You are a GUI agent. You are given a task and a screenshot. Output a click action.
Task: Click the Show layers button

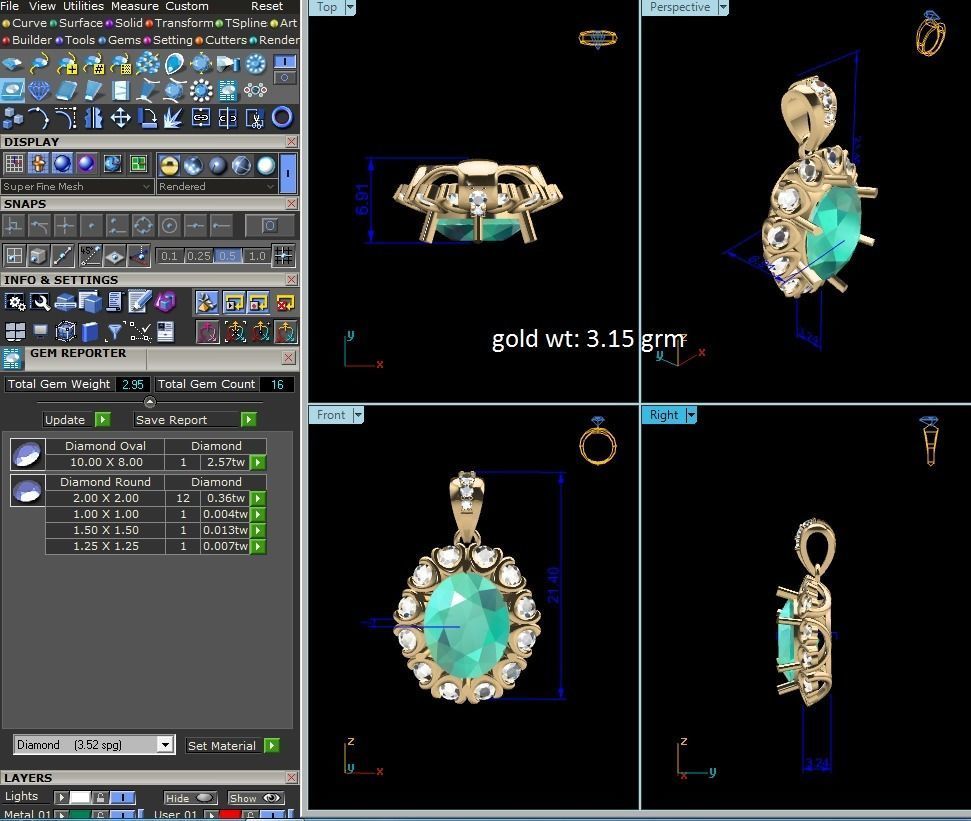tap(256, 798)
